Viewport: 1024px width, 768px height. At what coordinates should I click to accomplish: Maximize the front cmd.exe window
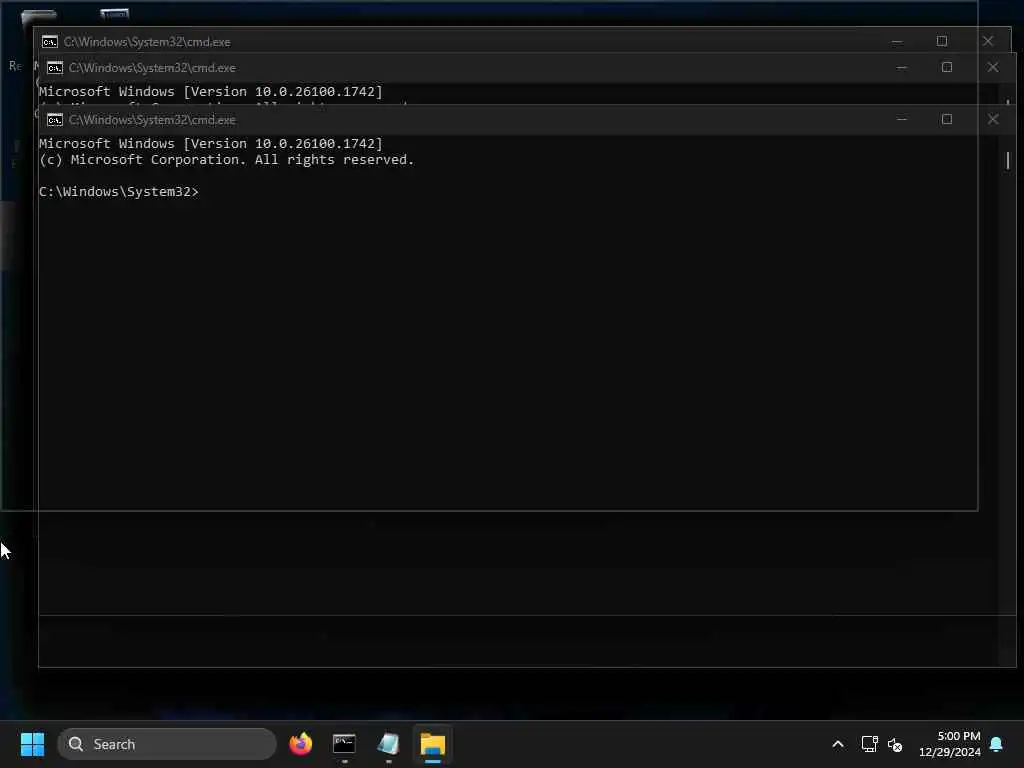(x=947, y=120)
